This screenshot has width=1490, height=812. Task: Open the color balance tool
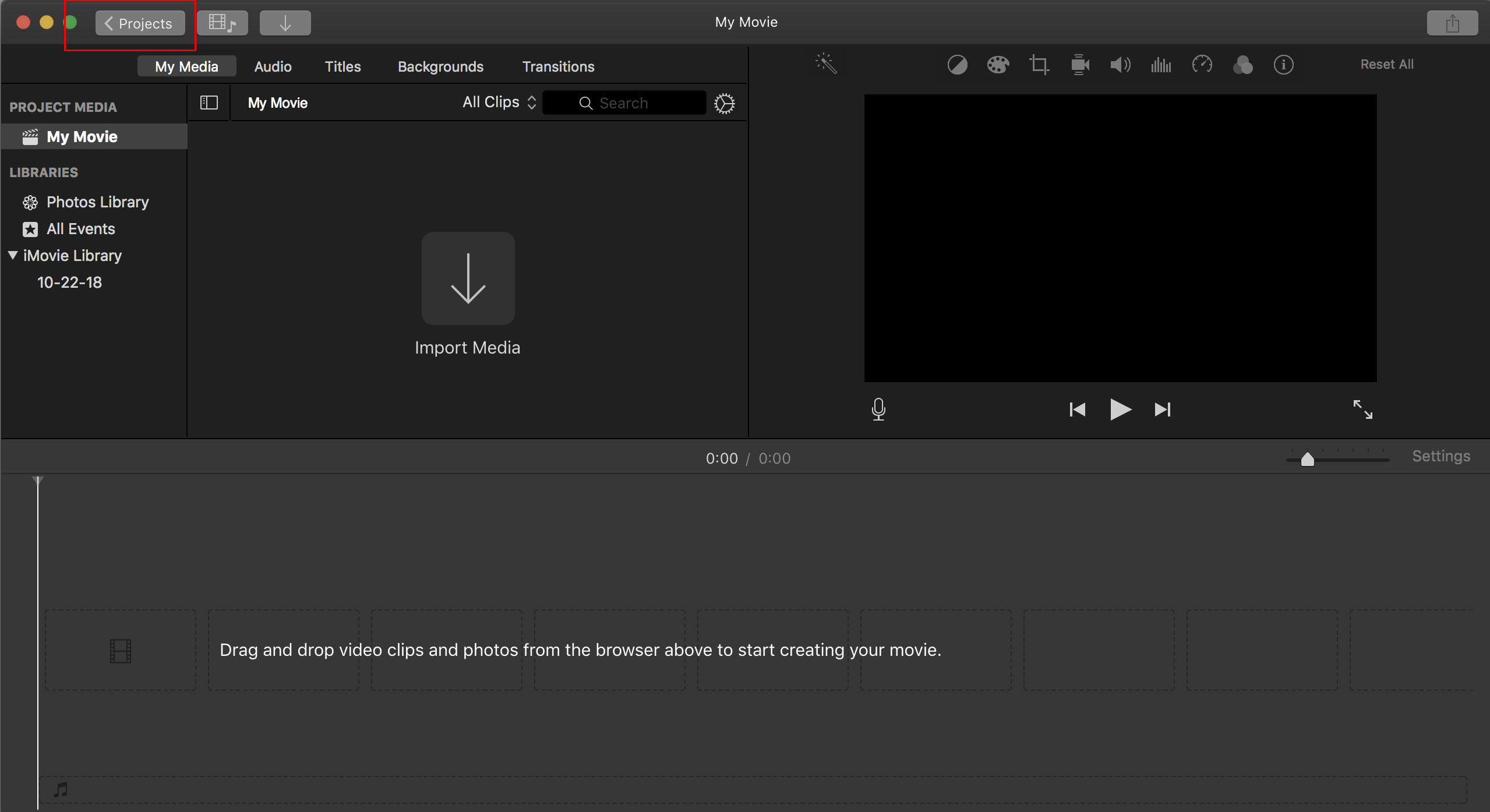point(957,65)
